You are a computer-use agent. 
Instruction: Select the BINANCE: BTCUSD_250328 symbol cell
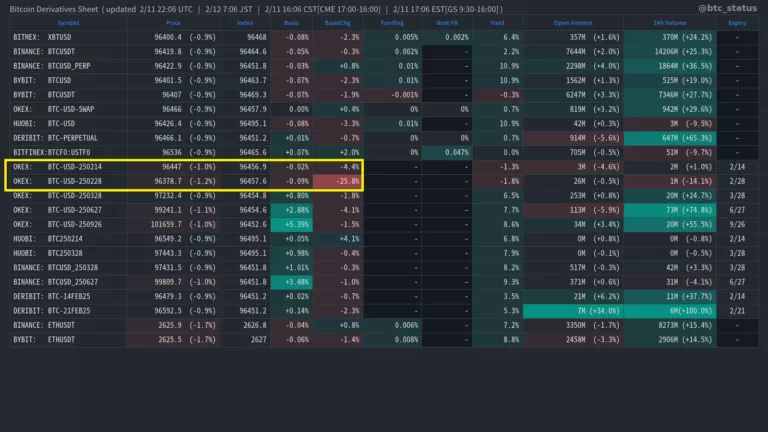pyautogui.click(x=68, y=267)
